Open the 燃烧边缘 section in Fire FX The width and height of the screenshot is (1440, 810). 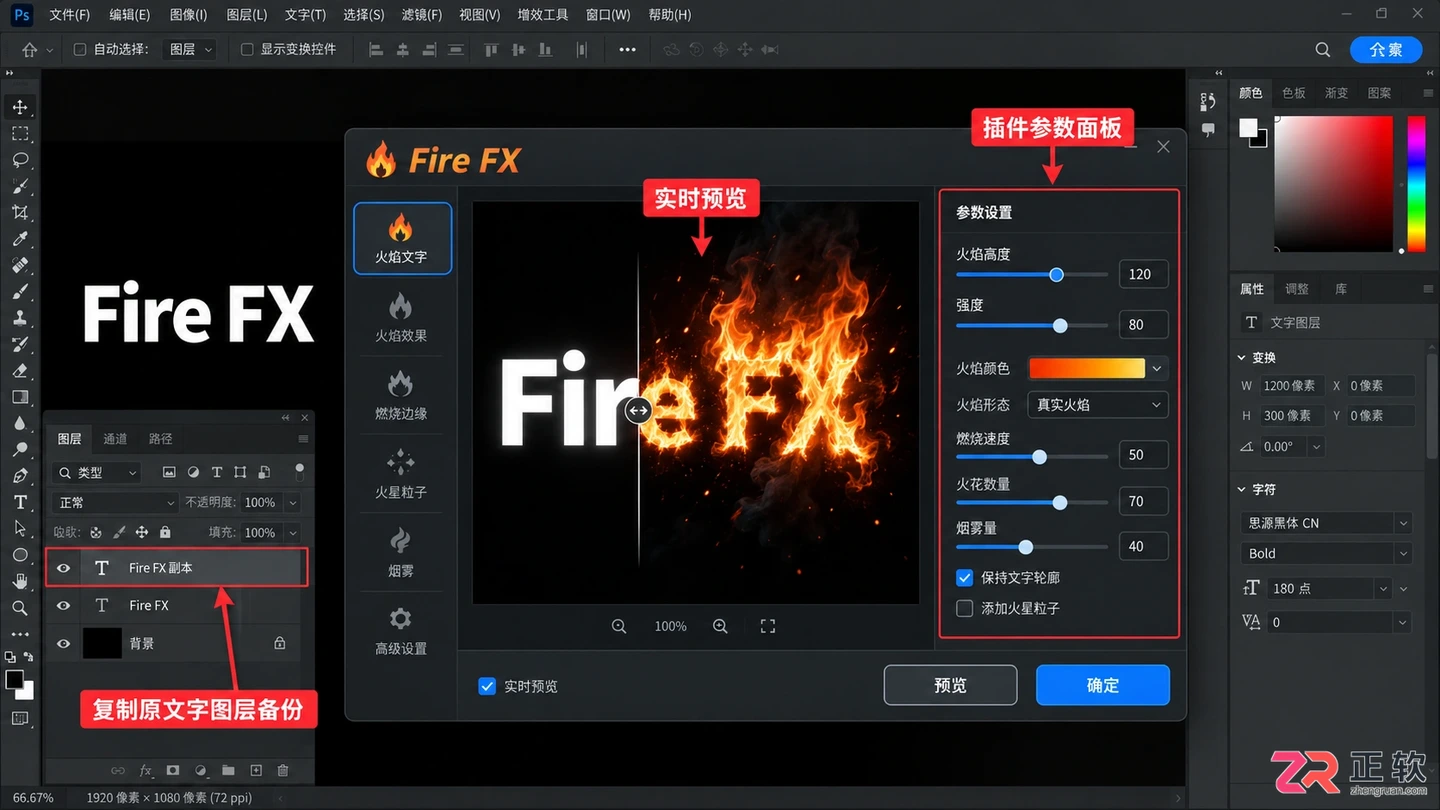coord(401,396)
